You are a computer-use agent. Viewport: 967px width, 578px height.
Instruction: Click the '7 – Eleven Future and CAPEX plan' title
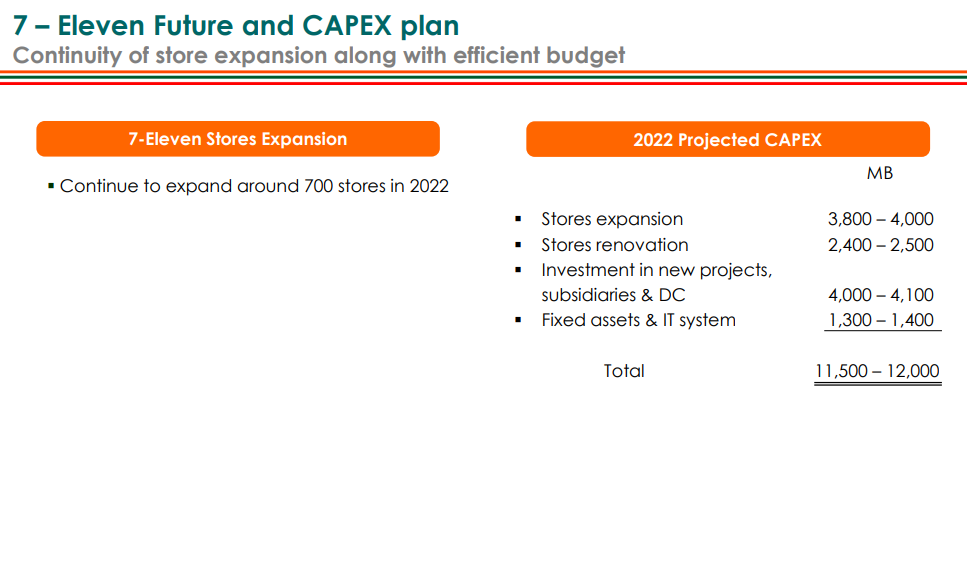click(x=236, y=26)
